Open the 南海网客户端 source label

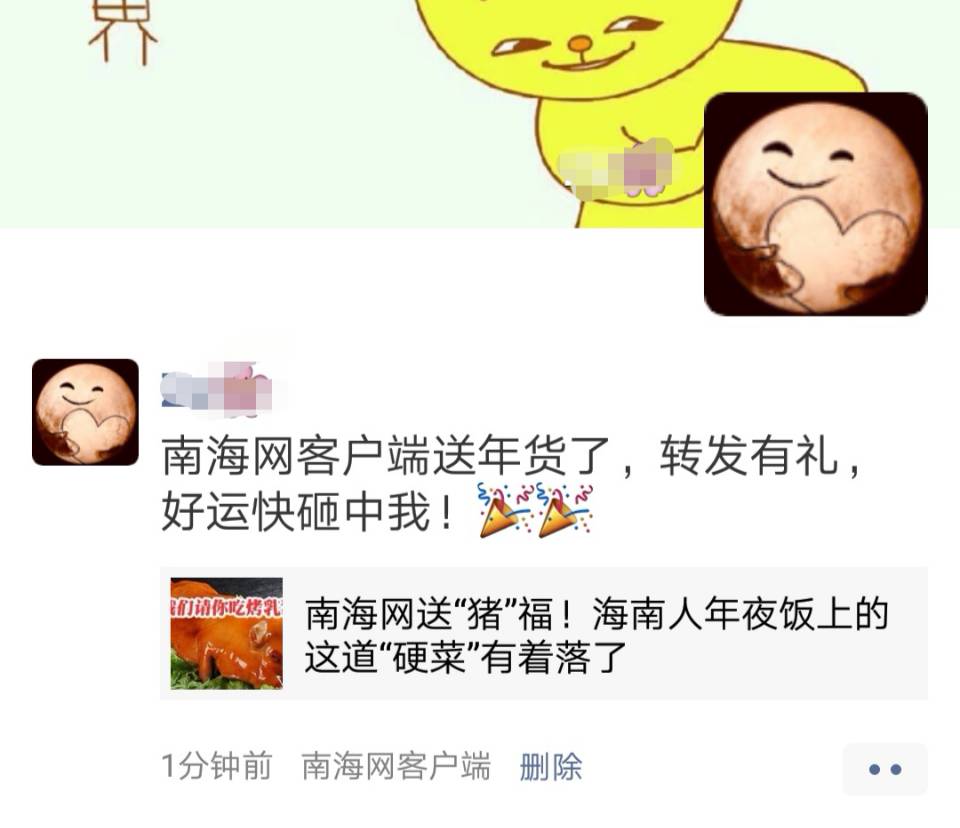pyautogui.click(x=396, y=767)
